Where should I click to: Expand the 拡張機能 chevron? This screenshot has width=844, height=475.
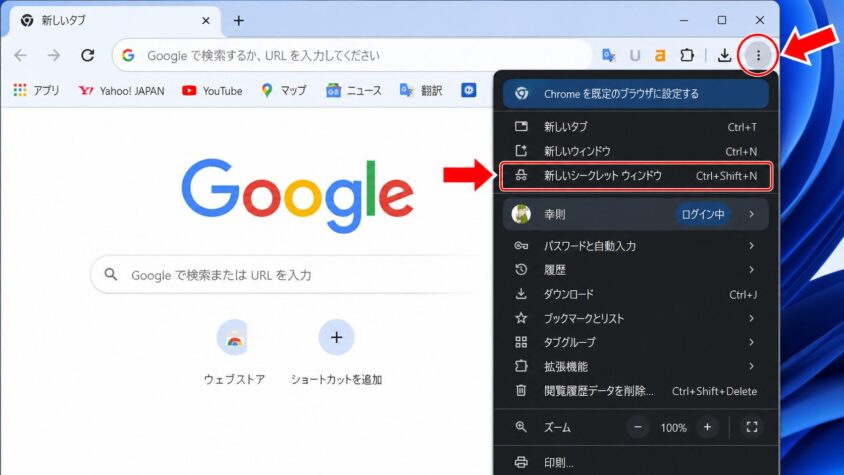(751, 366)
